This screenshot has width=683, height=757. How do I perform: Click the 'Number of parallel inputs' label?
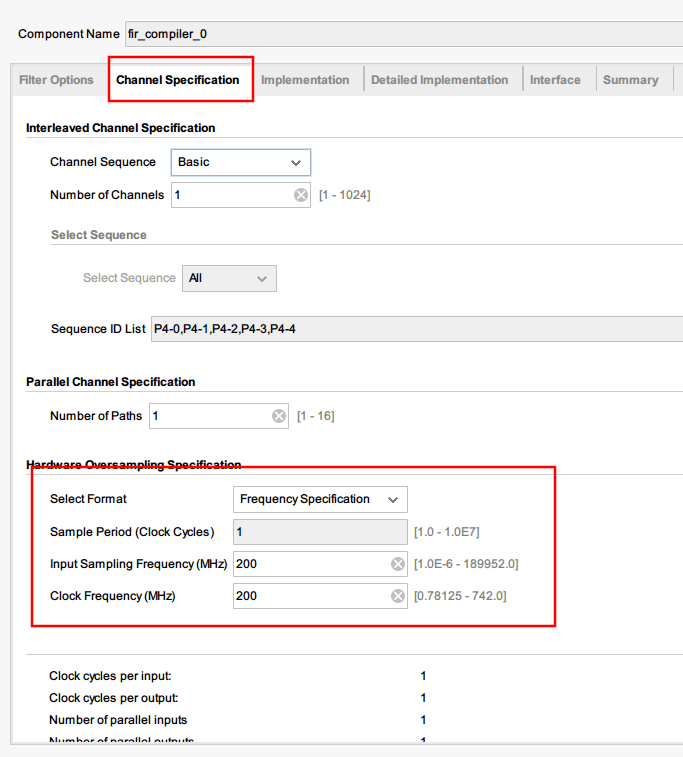coord(118,720)
